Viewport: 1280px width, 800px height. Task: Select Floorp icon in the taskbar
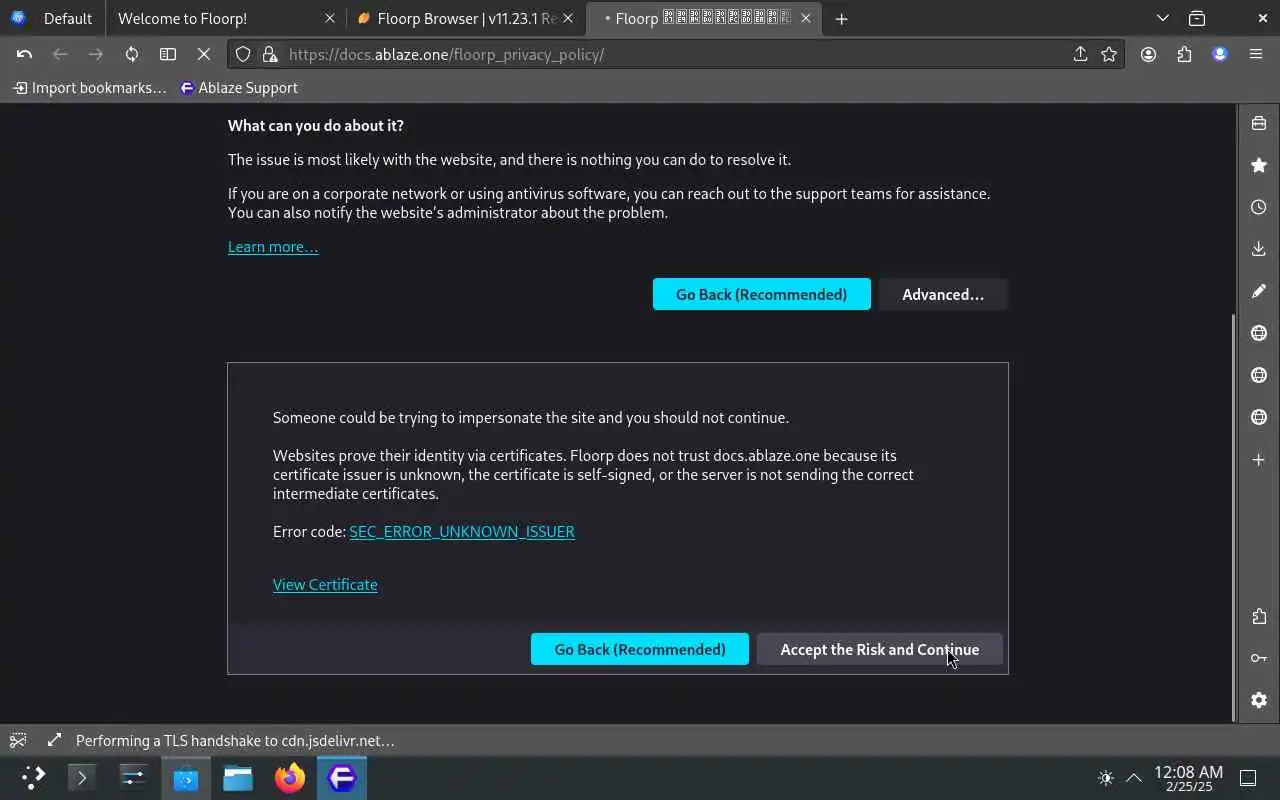click(342, 777)
